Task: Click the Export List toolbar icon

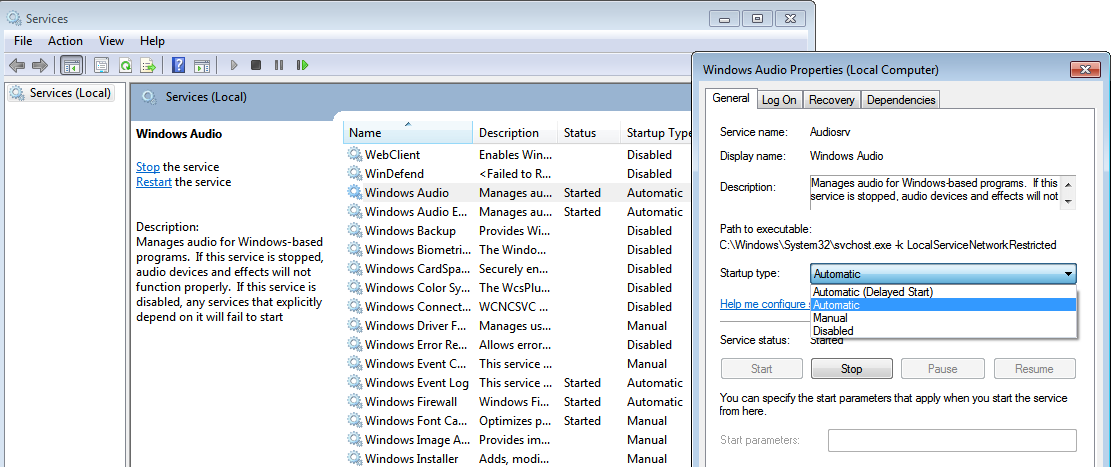Action: [x=148, y=66]
